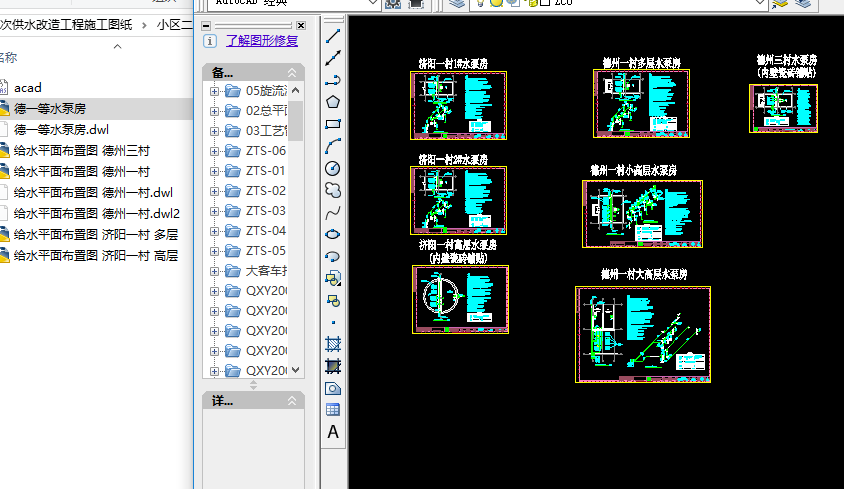
Task: Select the Hatch tool
Action: click(x=333, y=344)
